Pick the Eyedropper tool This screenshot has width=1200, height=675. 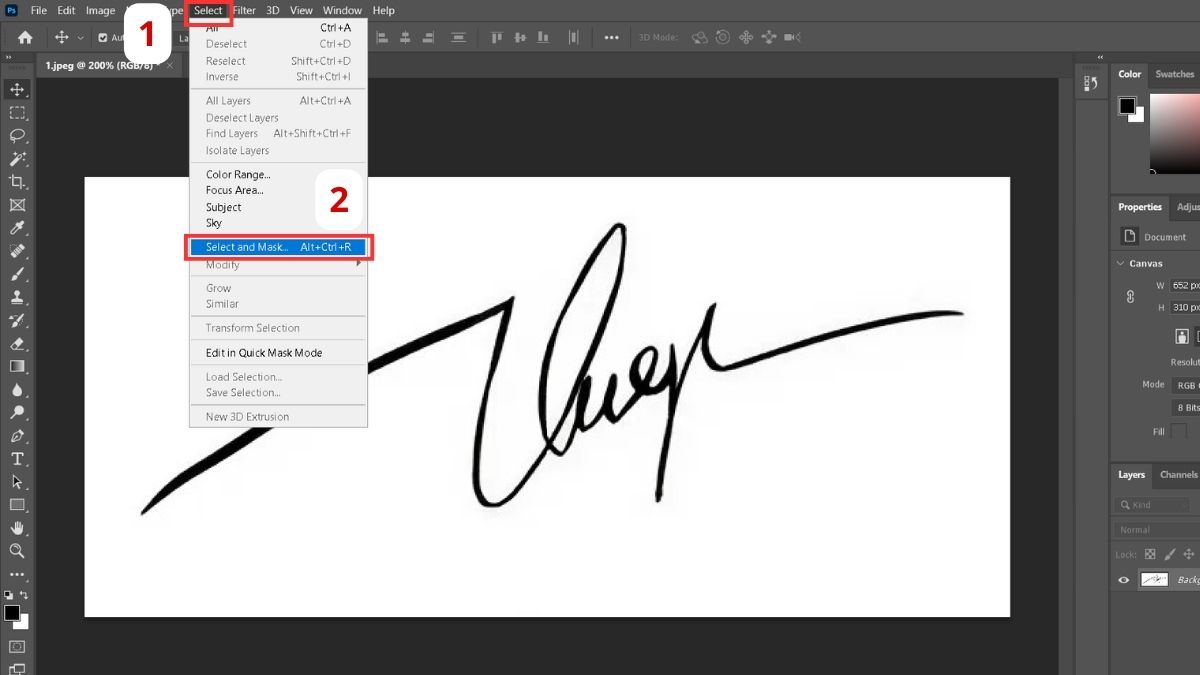pos(17,228)
